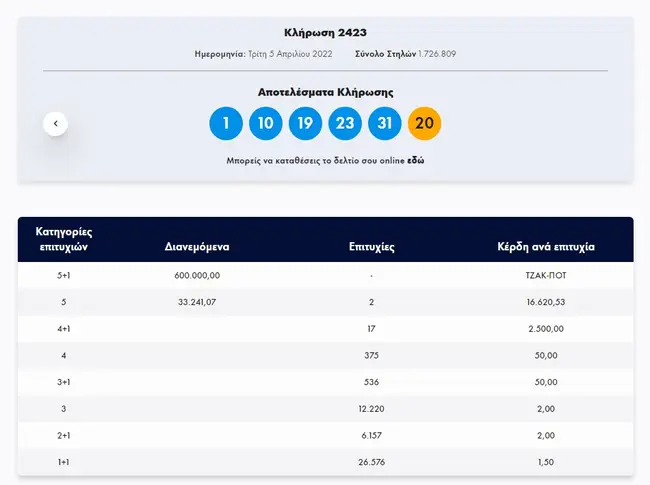The image size is (650, 485).
Task: Click the blue ball number 31
Action: [x=385, y=123]
